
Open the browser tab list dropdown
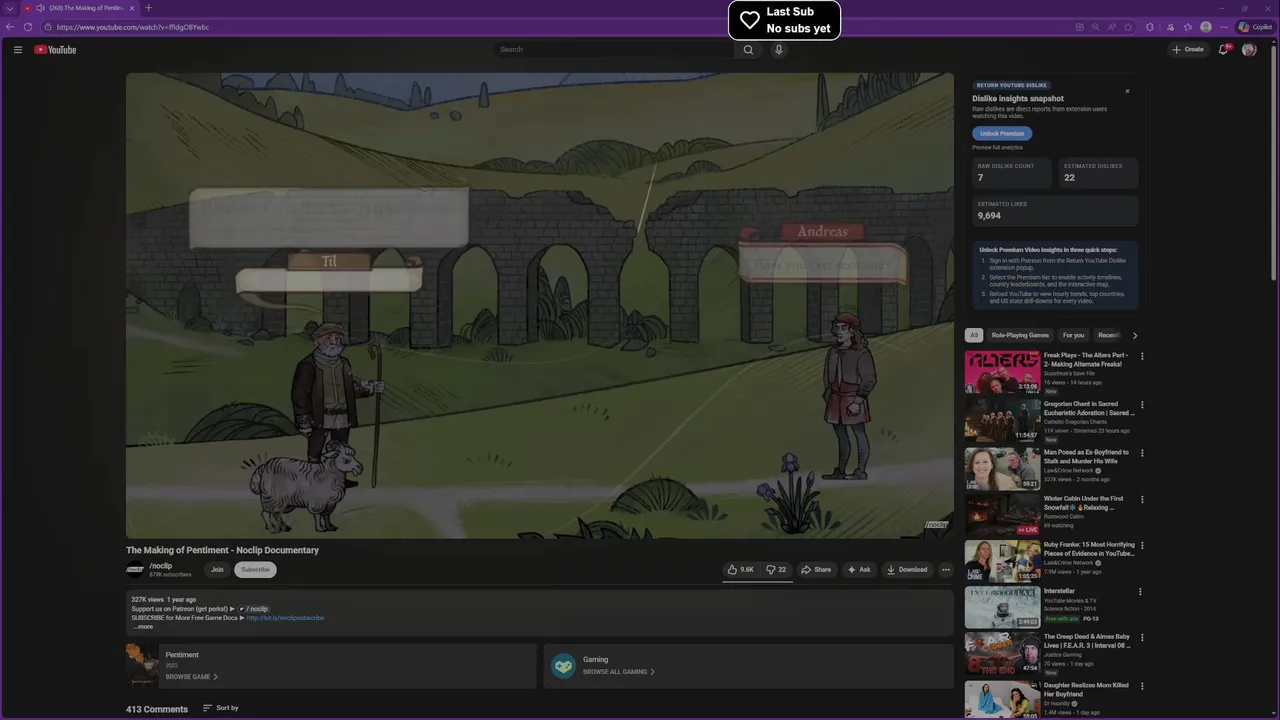tap(10, 8)
